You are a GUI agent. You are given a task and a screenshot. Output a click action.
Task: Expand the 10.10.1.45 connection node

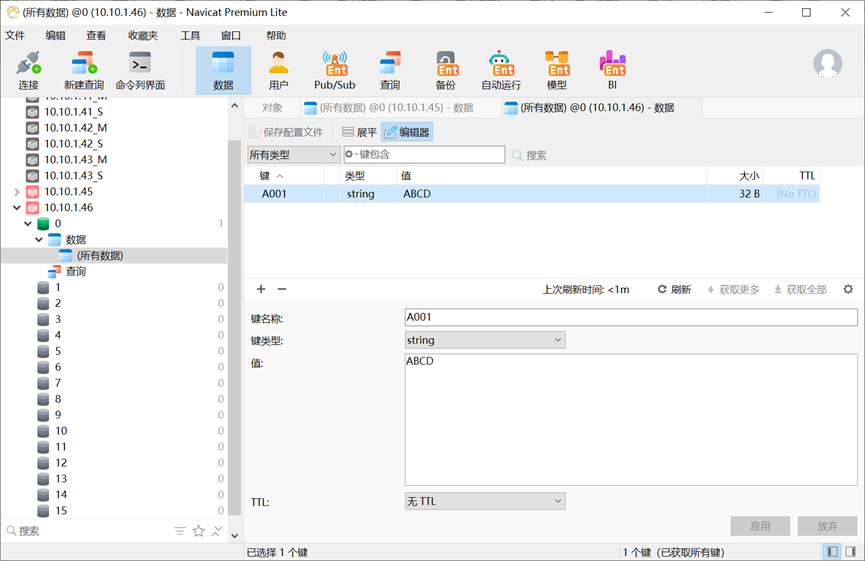(17, 192)
